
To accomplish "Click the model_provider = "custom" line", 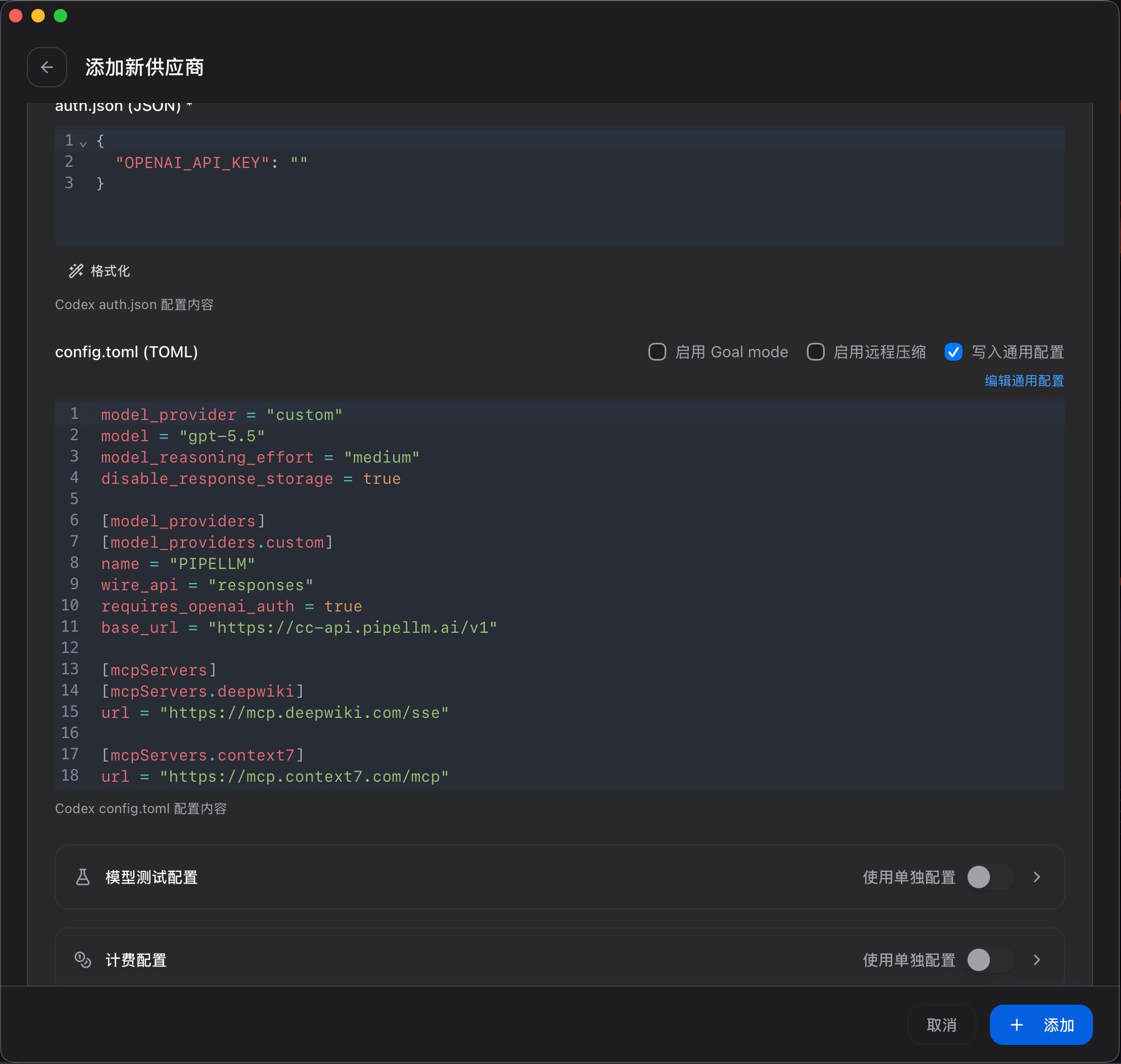I will pos(222,414).
